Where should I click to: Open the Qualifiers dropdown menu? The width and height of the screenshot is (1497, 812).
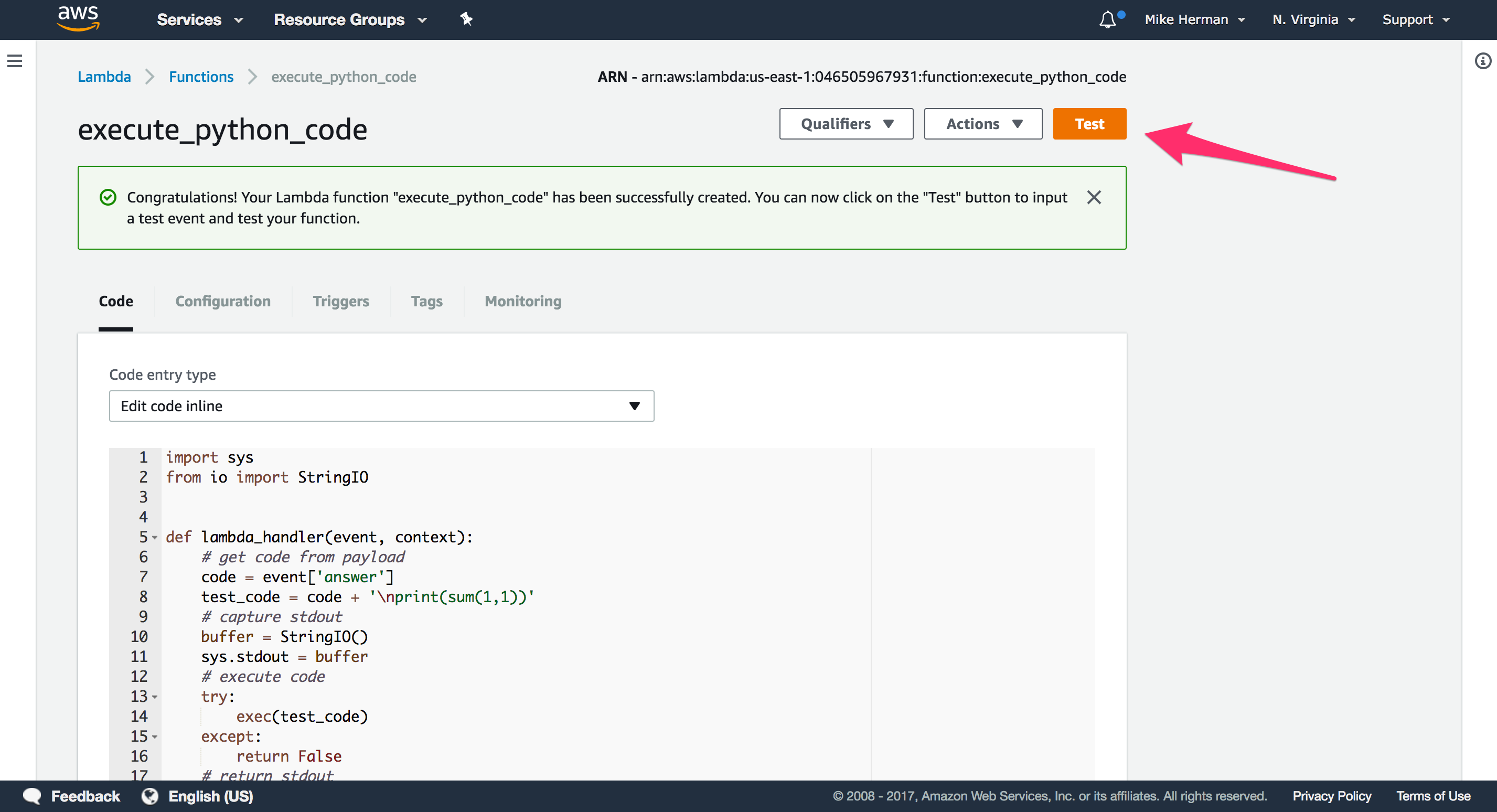click(846, 123)
